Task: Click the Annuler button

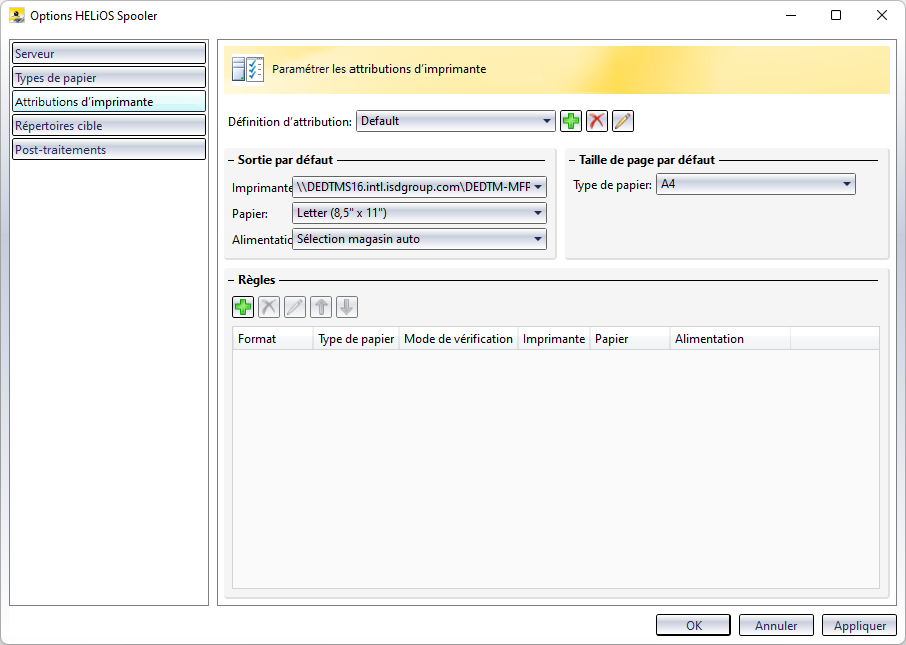Action: point(776,625)
